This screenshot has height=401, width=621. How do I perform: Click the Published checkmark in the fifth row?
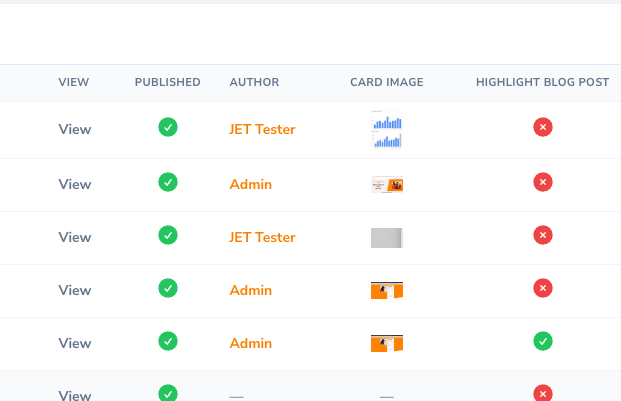[168, 341]
